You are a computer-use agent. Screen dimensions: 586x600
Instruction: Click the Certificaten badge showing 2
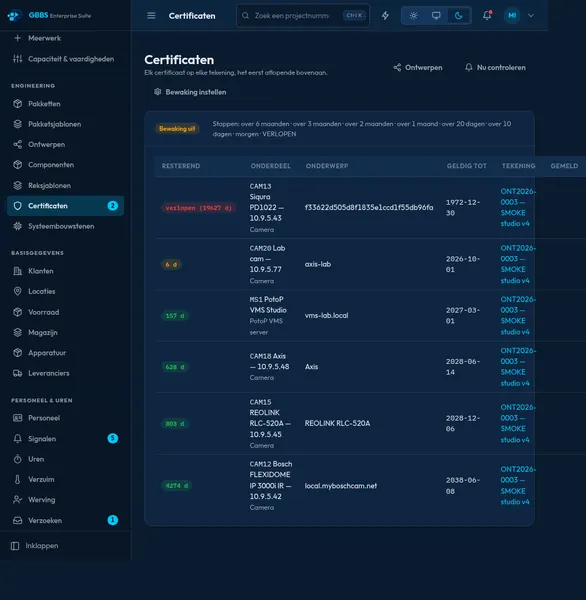113,206
